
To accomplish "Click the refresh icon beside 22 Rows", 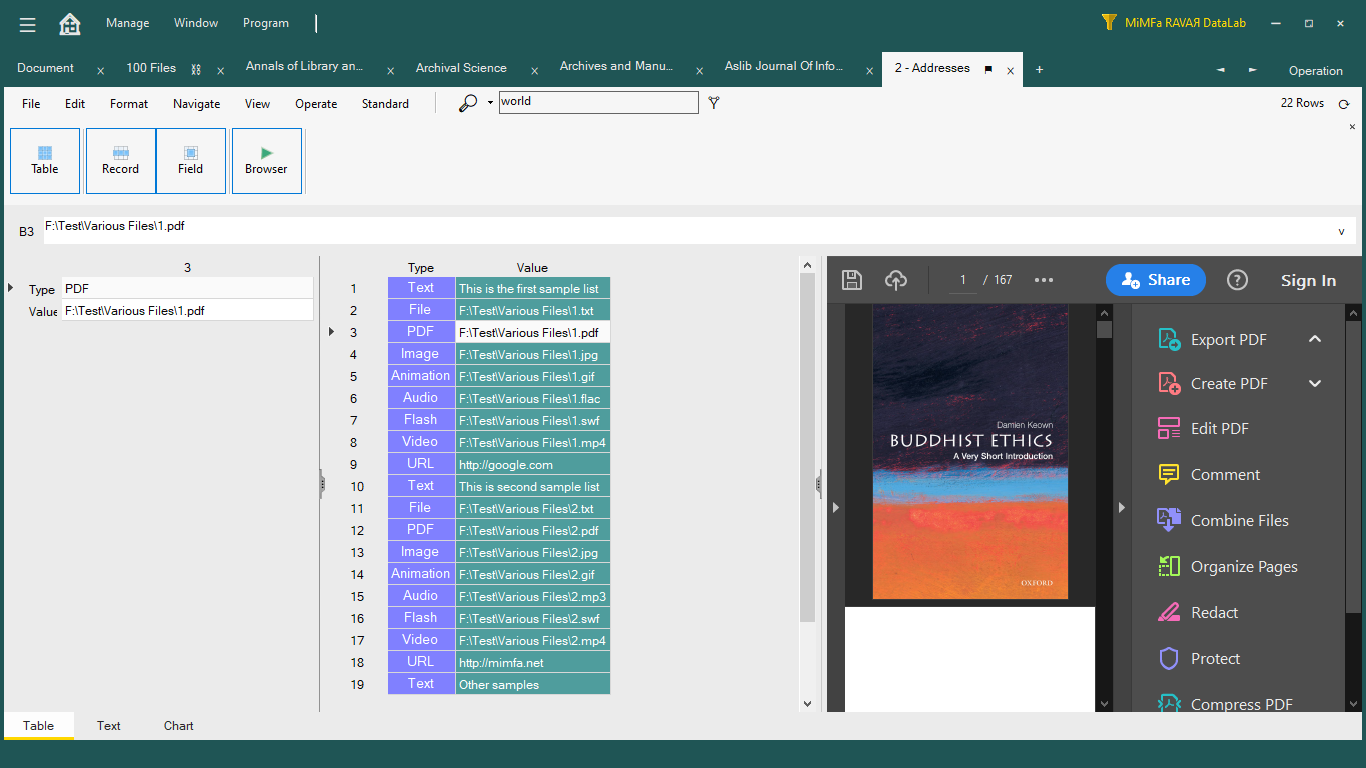I will pos(1344,104).
